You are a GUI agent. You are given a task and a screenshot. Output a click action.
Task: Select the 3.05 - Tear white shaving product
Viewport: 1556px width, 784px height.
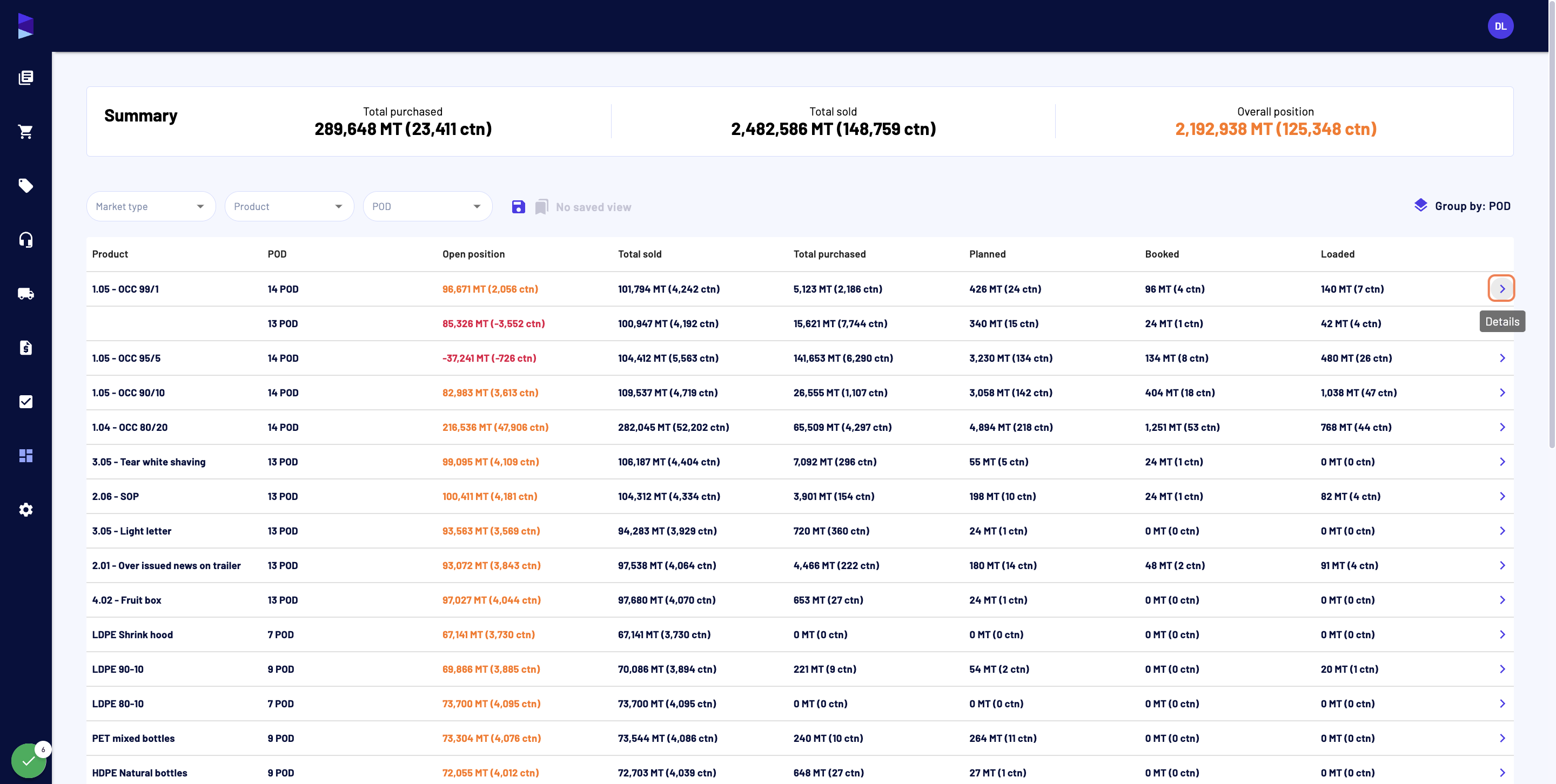point(149,462)
